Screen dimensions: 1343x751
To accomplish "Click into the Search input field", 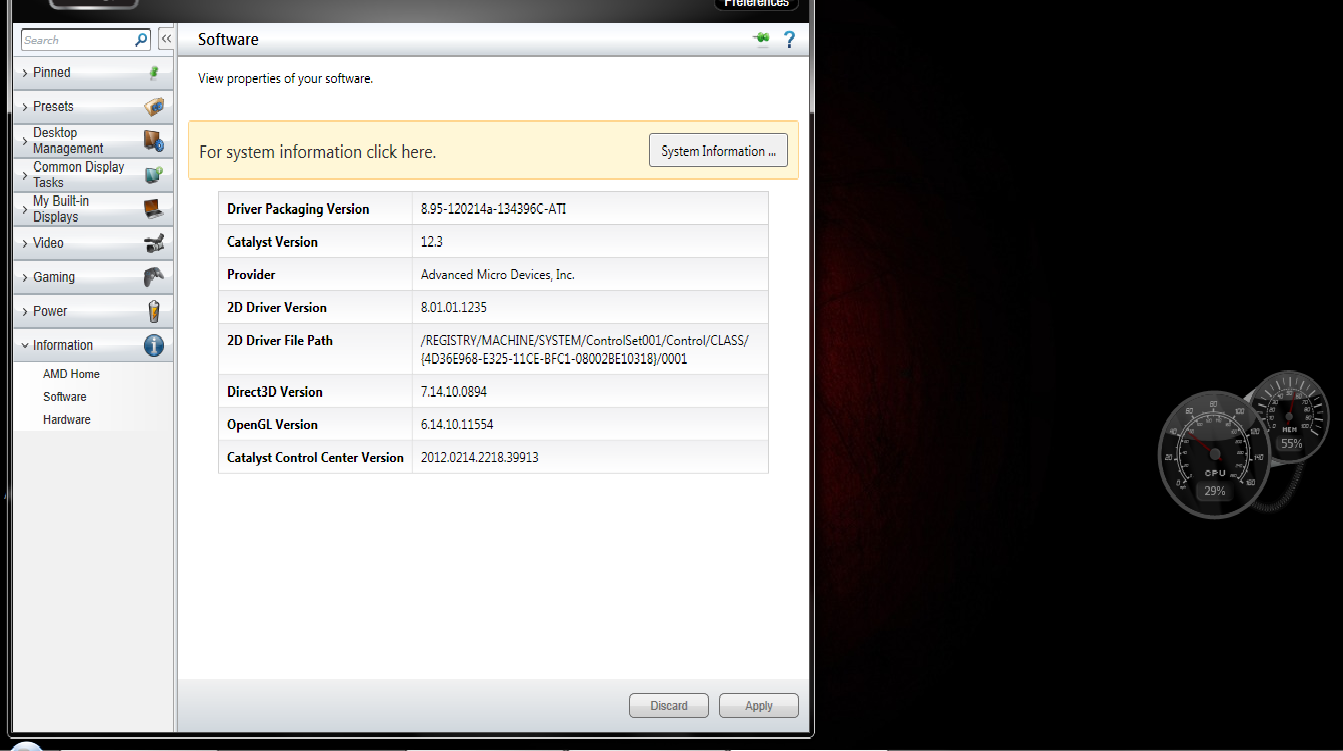I will (77, 40).
